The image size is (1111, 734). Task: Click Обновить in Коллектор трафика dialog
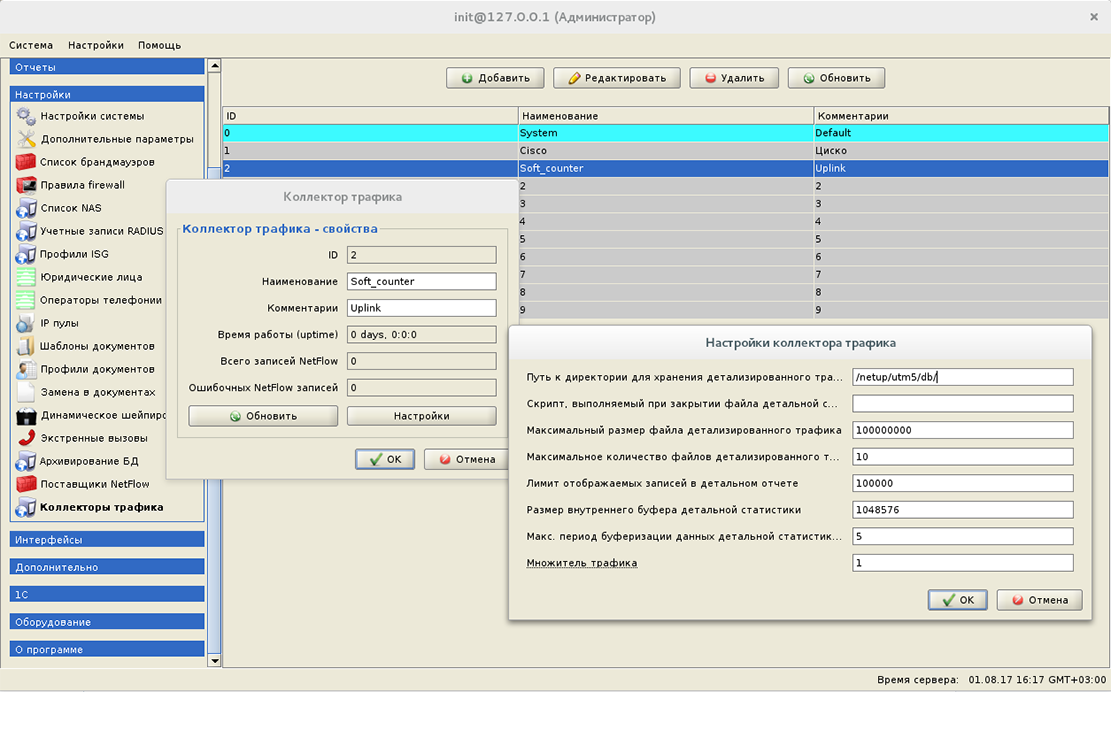click(263, 416)
